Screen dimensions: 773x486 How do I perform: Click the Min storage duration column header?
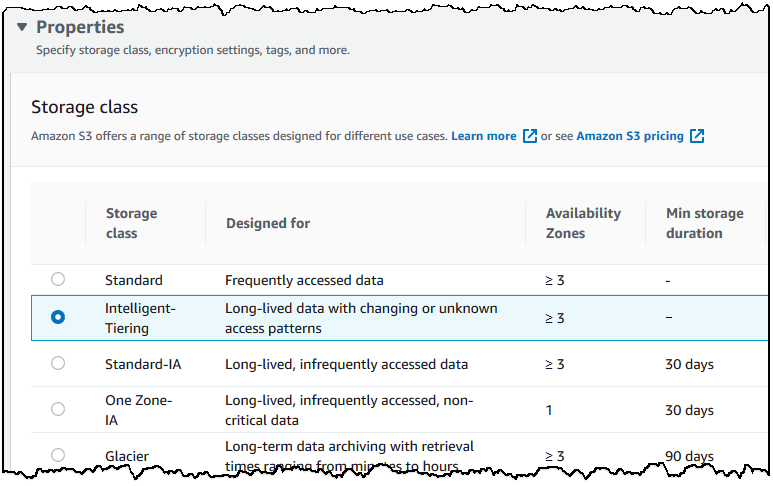tap(704, 223)
